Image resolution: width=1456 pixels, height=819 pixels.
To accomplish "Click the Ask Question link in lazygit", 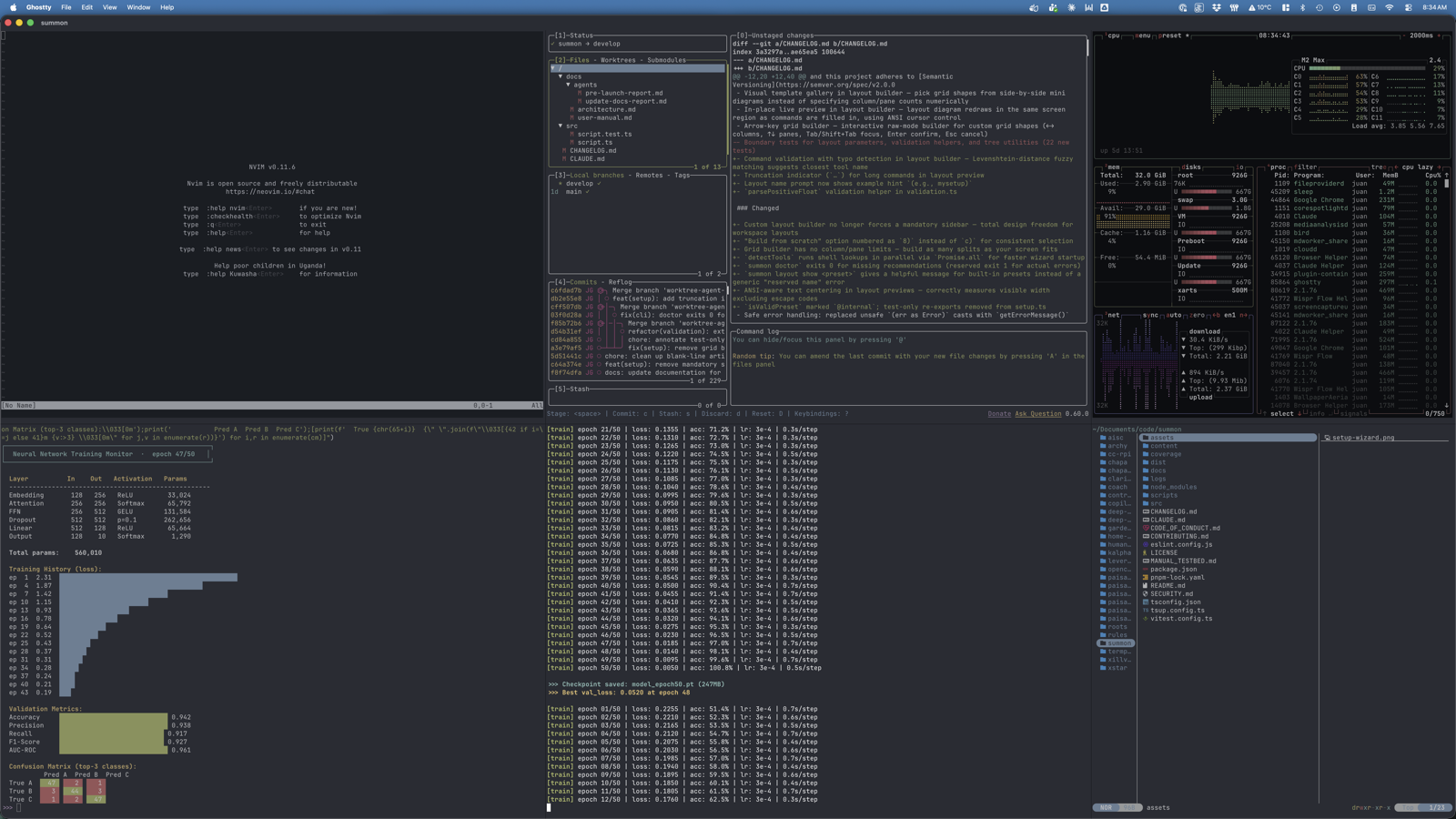I will click(1038, 414).
